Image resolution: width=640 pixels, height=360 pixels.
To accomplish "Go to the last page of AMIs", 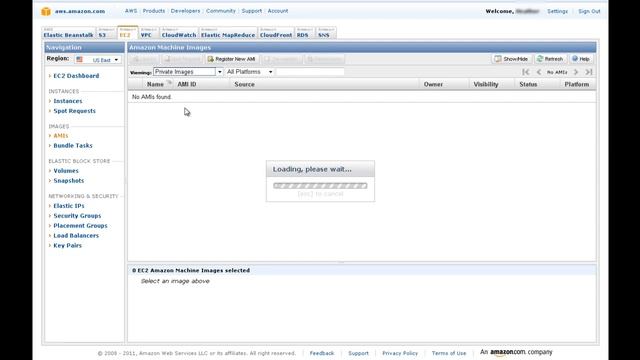I will pos(589,72).
